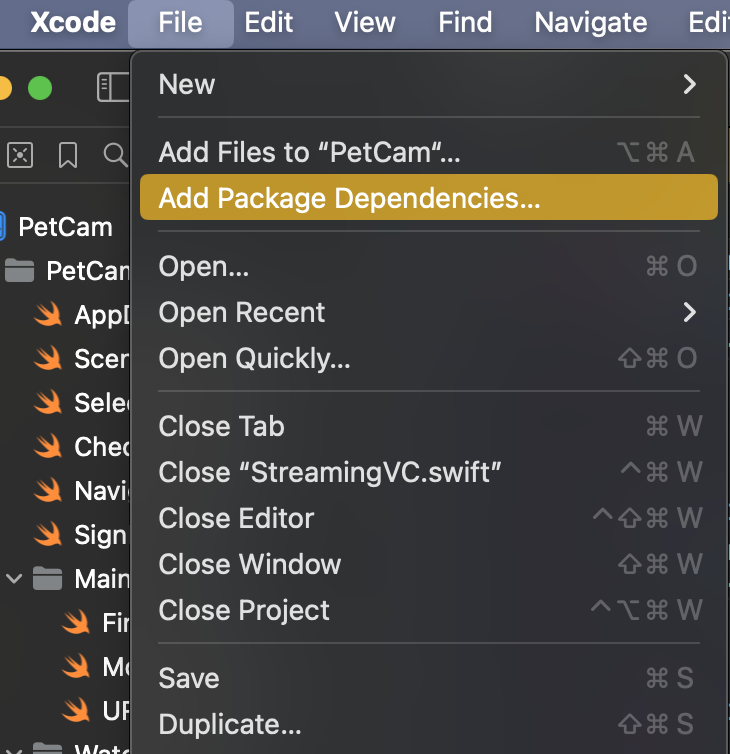The height and width of the screenshot is (754, 730).
Task: Open the Edit menu in the menu bar
Action: pos(269,22)
